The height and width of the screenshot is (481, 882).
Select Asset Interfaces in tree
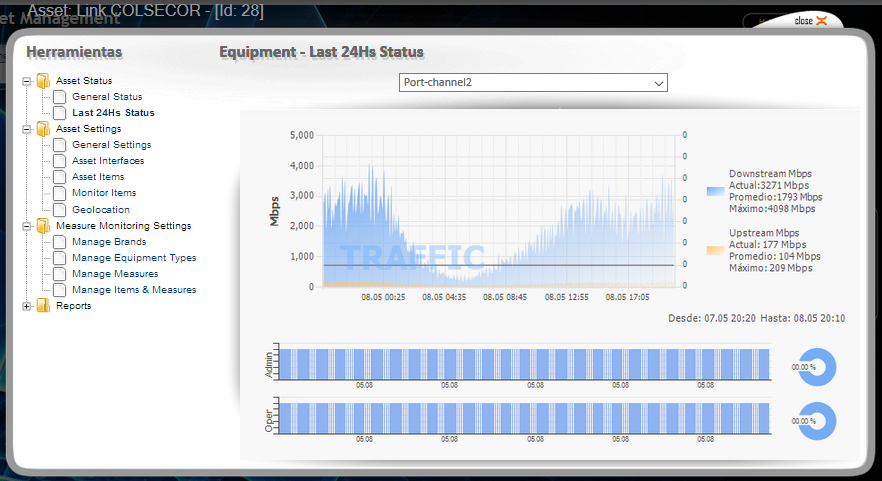click(108, 161)
